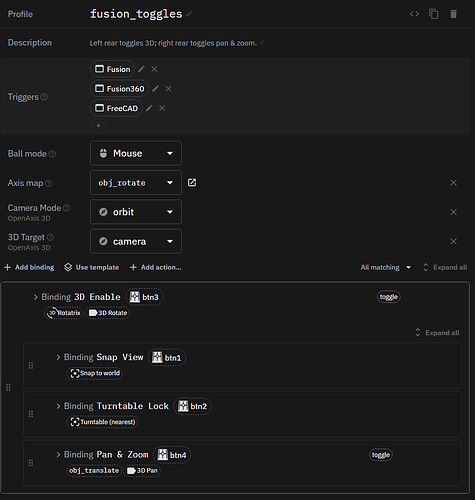Image resolution: width=475 pixels, height=500 pixels.
Task: Click the Snap to world chip
Action: [x=95, y=373]
